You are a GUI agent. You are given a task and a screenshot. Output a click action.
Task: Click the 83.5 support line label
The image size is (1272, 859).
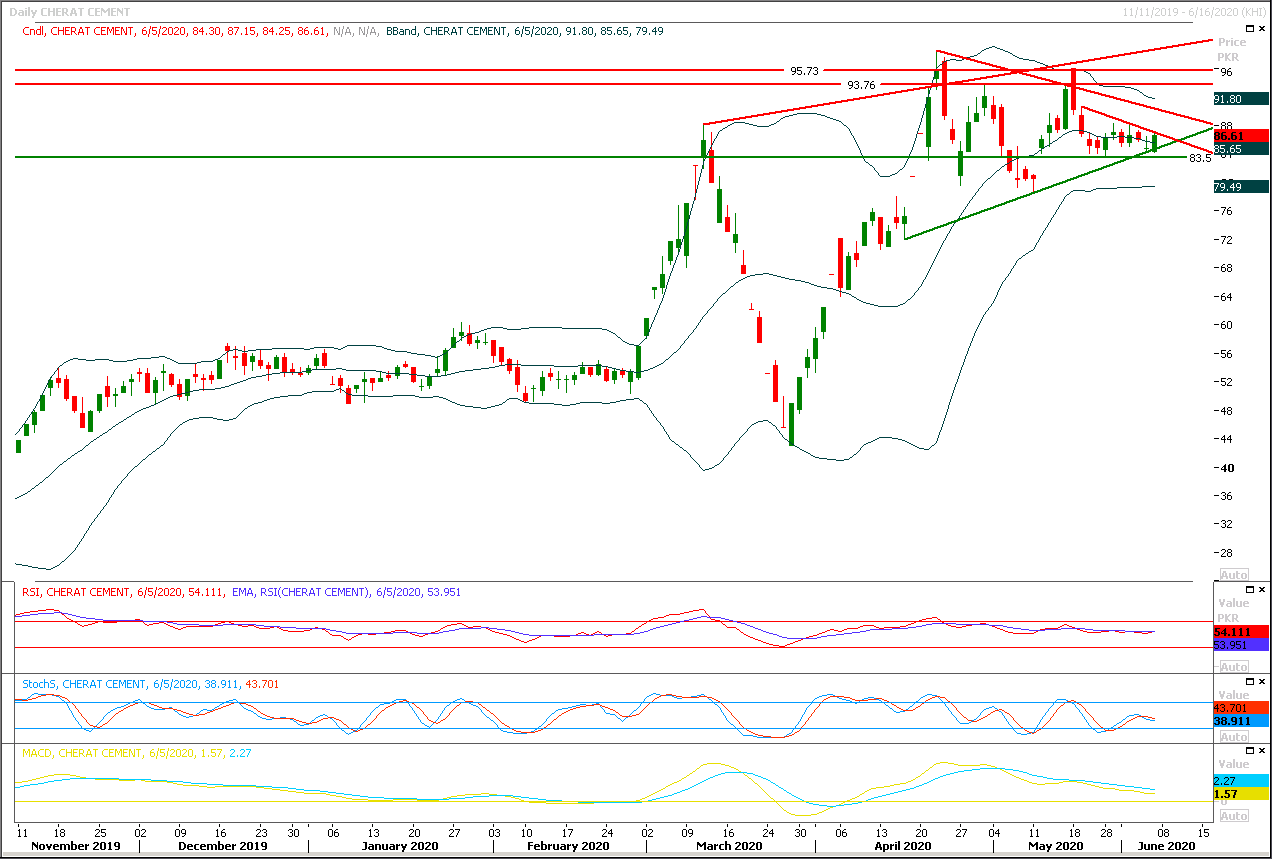pos(1200,158)
